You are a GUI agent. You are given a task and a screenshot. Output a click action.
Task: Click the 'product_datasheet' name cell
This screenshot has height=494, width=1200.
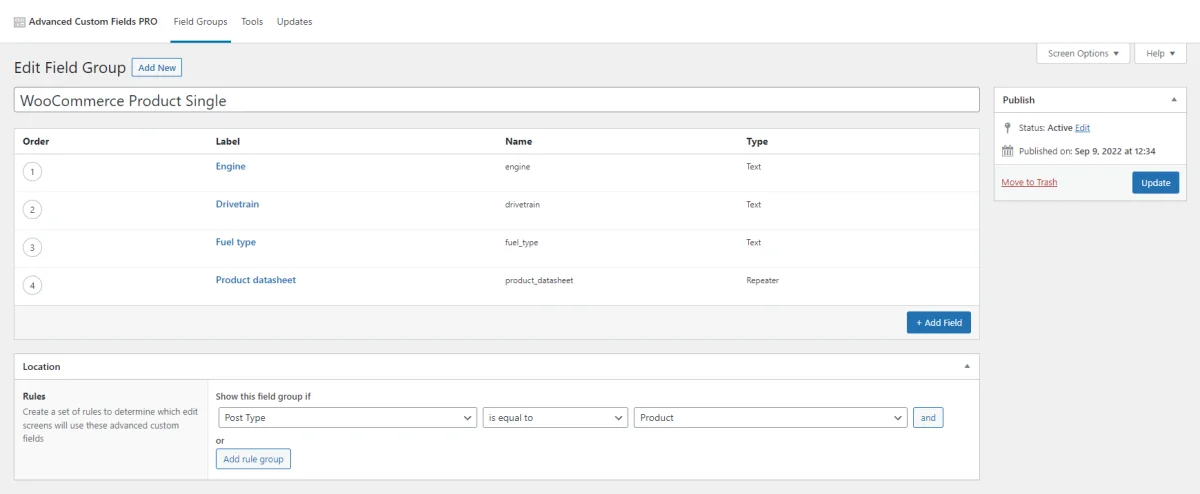pos(539,281)
